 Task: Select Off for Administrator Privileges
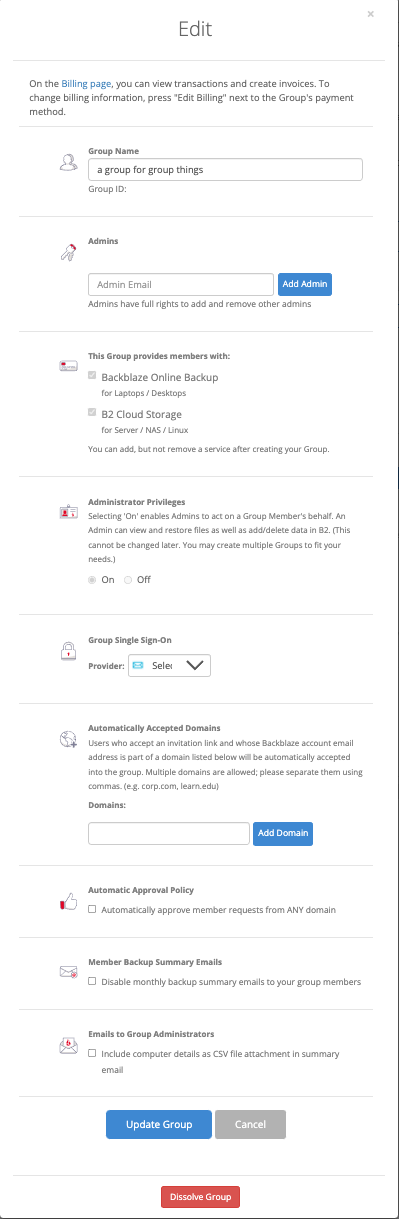pyautogui.click(x=128, y=580)
